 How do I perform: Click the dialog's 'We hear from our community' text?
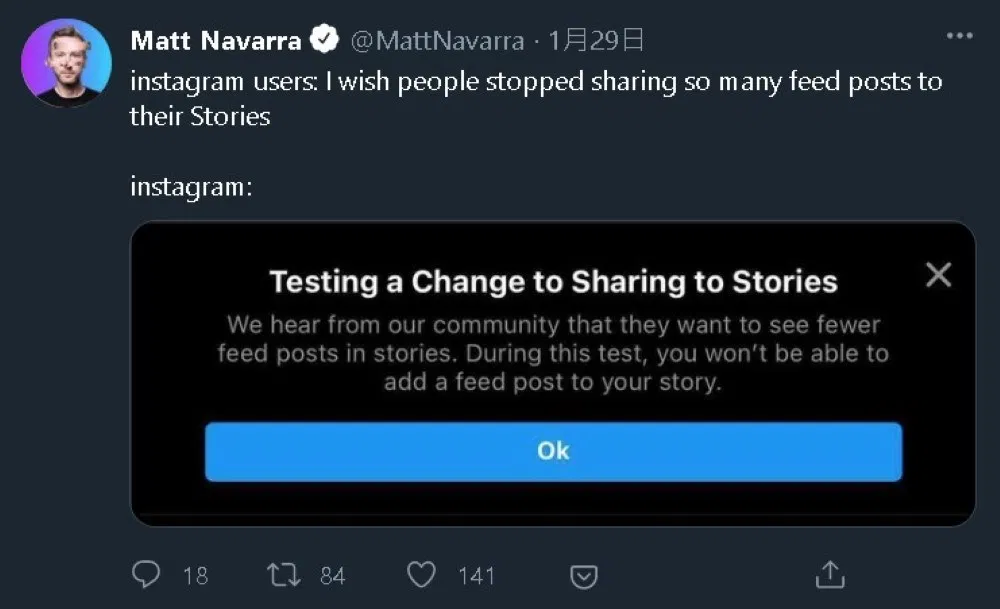tap(553, 353)
